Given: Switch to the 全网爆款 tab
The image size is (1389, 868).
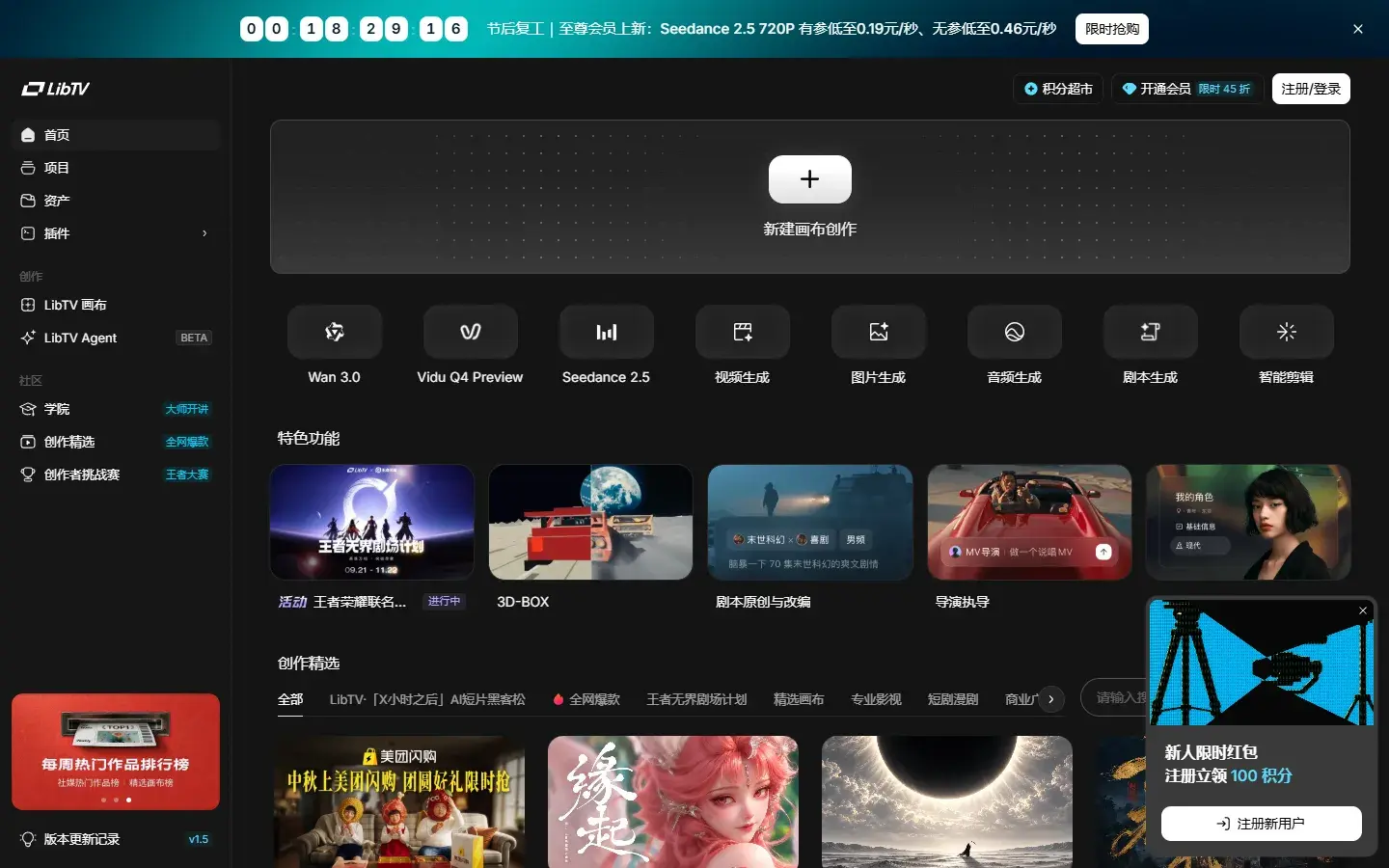Looking at the screenshot, I should 586,699.
